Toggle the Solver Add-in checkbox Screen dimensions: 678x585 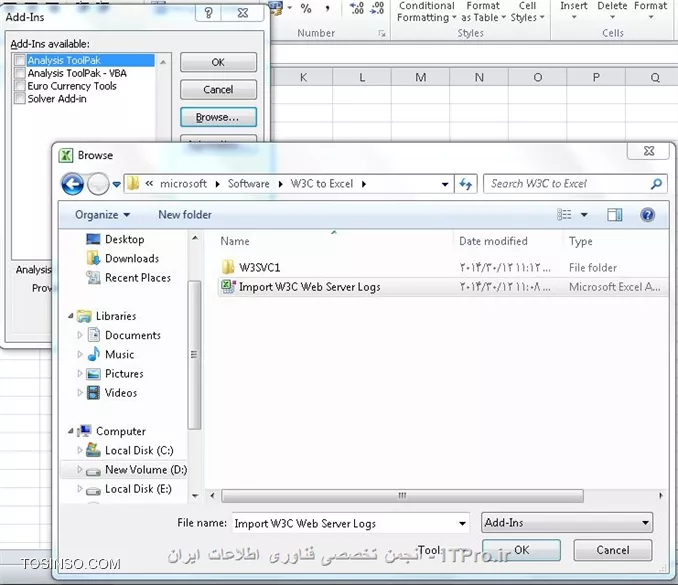(x=19, y=99)
